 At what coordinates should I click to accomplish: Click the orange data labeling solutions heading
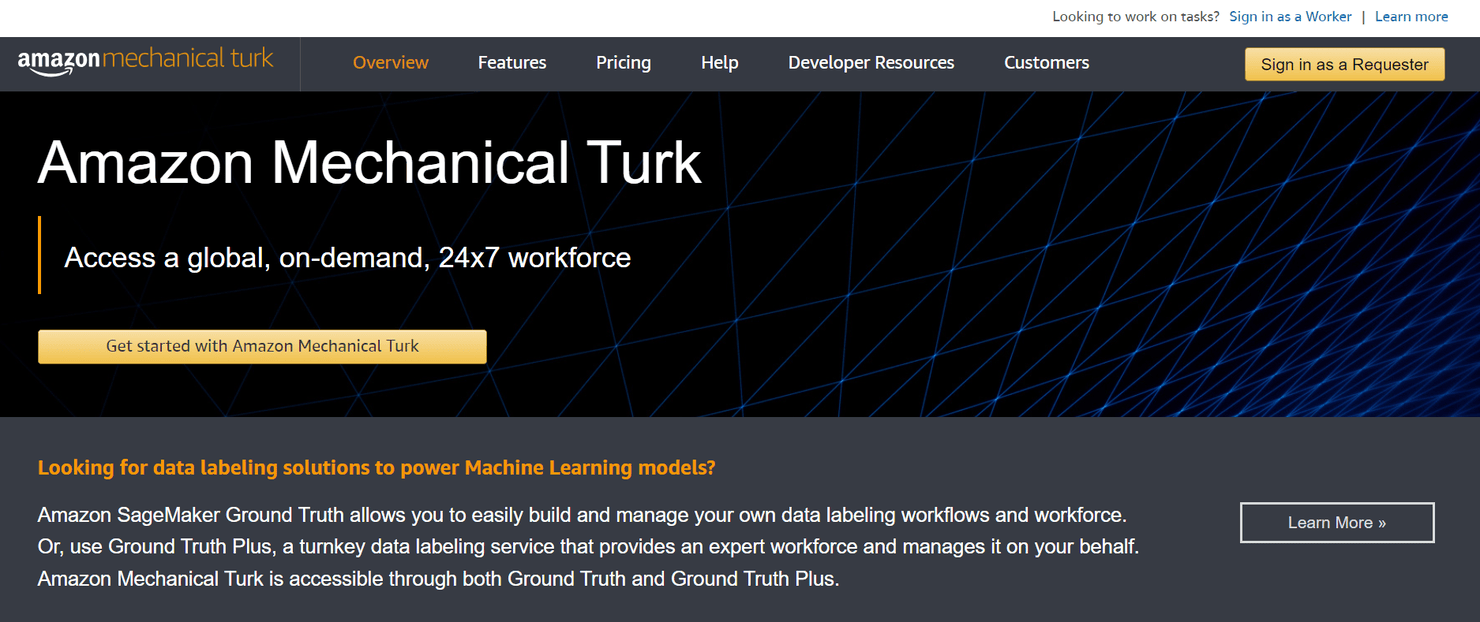coord(376,467)
